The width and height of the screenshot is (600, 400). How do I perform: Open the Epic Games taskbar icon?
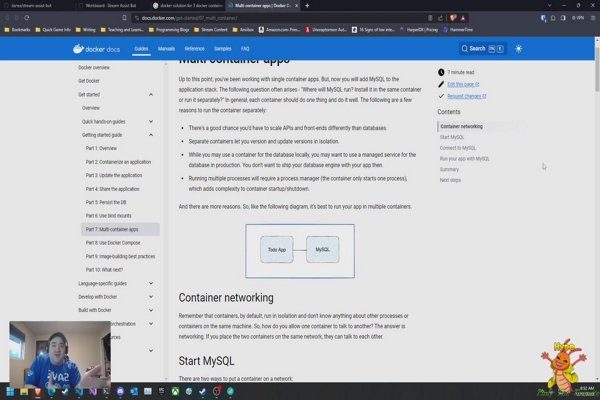pos(161,391)
